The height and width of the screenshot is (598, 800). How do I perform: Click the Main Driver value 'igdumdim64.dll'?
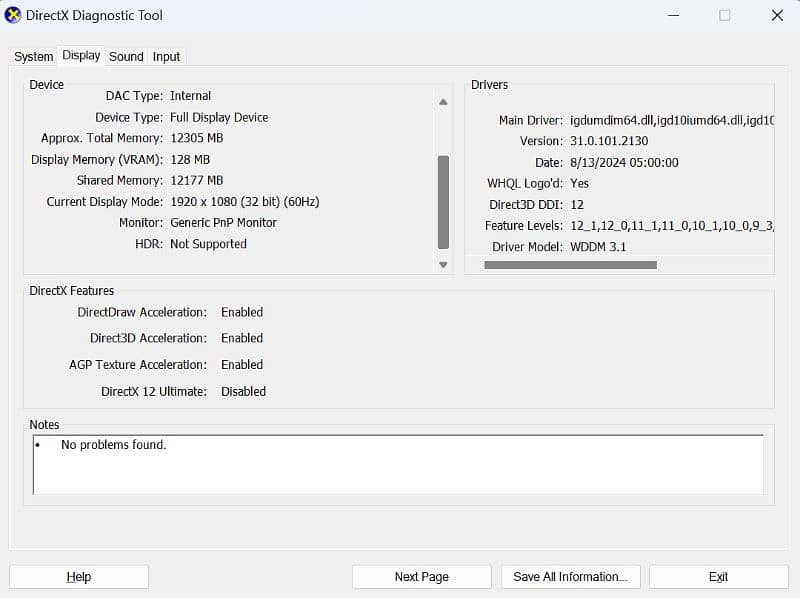612,120
